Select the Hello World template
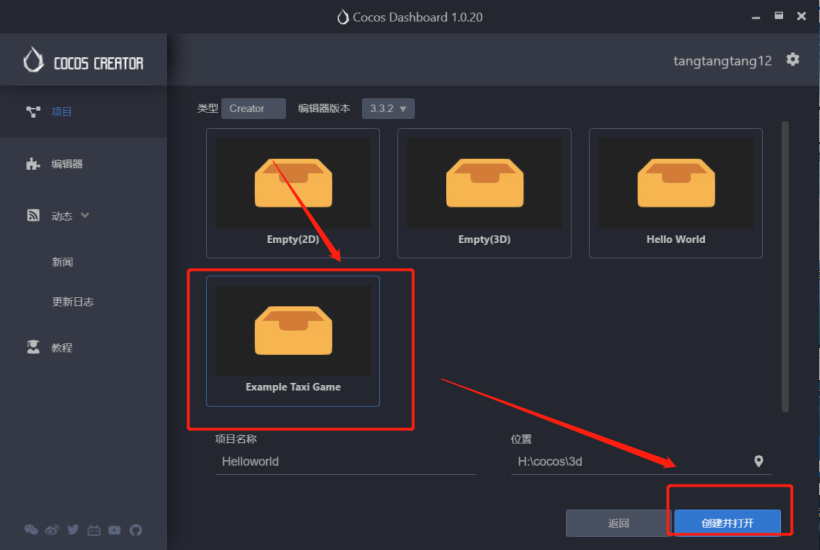 pyautogui.click(x=676, y=193)
